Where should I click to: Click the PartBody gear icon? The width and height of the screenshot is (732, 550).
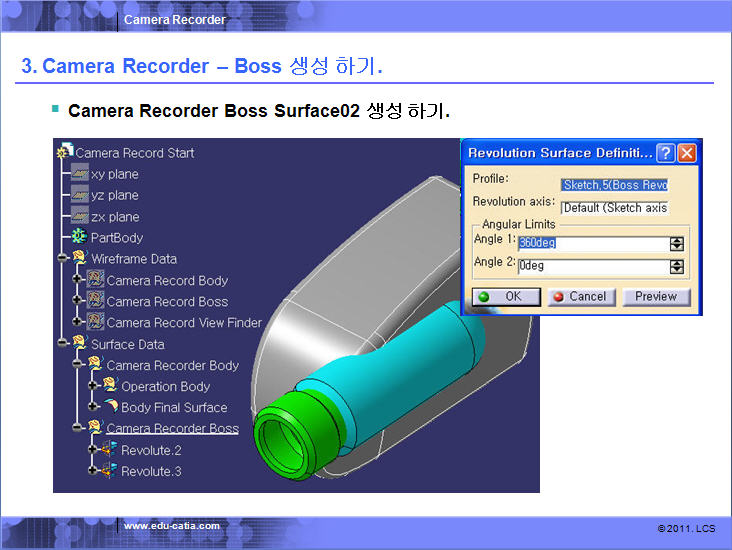pos(79,237)
